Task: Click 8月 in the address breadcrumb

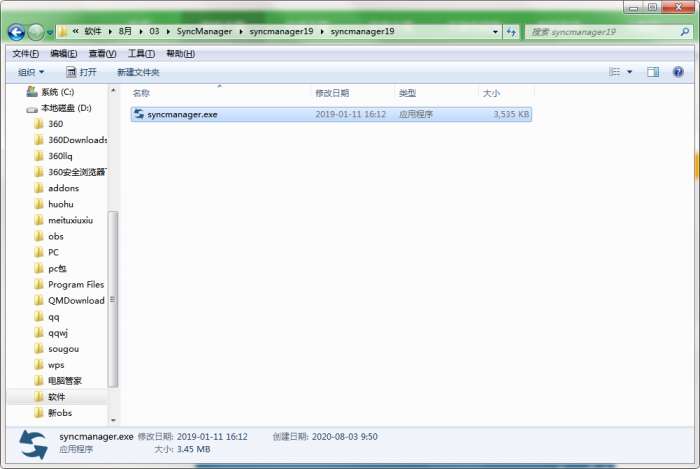Action: tap(125, 31)
